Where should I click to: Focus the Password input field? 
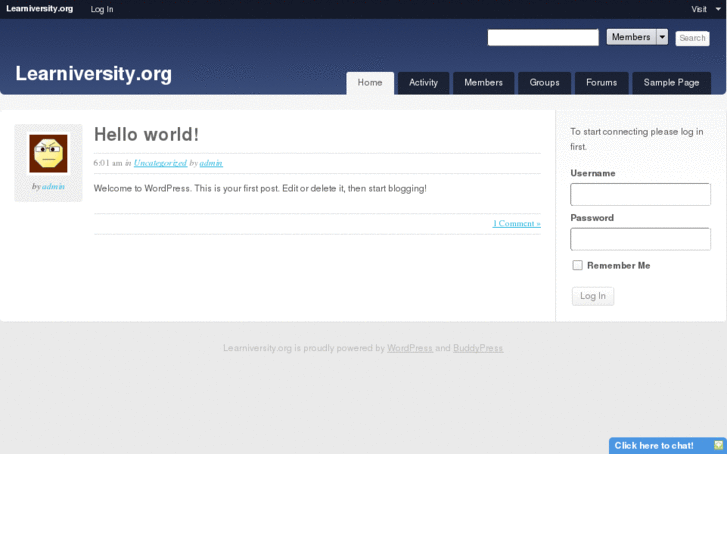click(x=640, y=239)
